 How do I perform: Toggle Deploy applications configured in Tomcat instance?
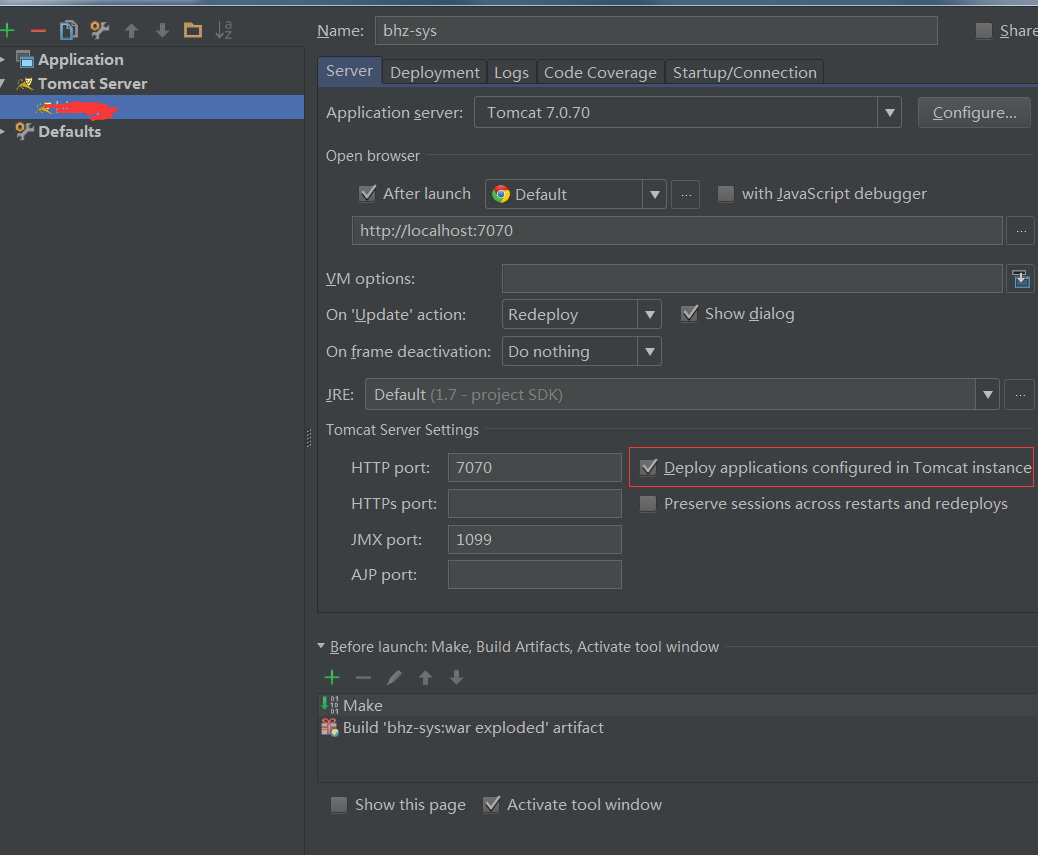(649, 467)
